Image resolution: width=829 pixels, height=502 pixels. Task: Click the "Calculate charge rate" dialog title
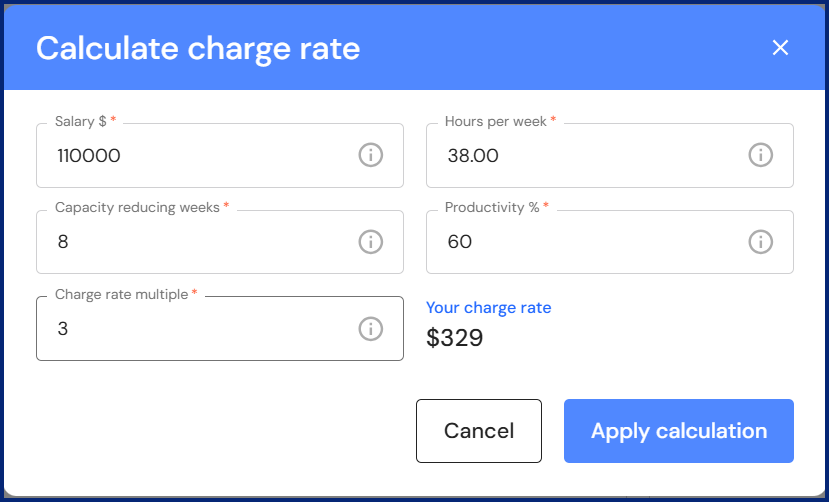coord(198,48)
